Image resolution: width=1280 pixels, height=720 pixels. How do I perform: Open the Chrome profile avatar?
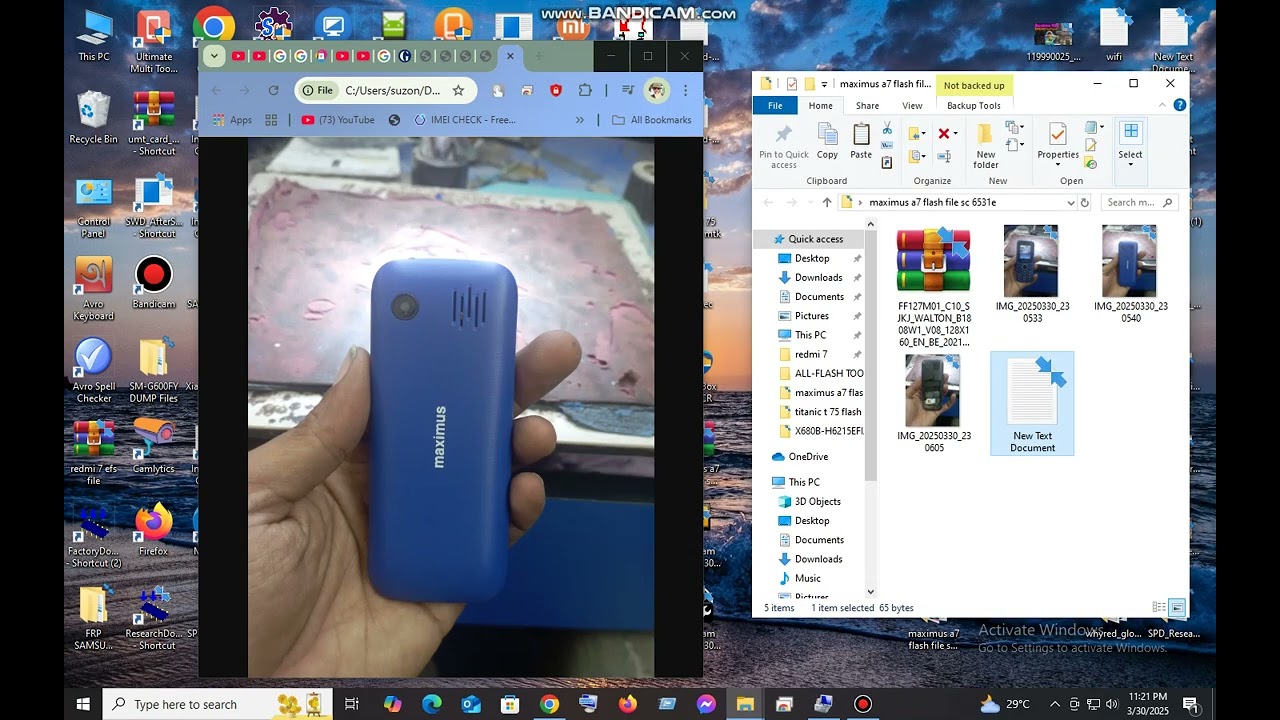pyautogui.click(x=656, y=90)
